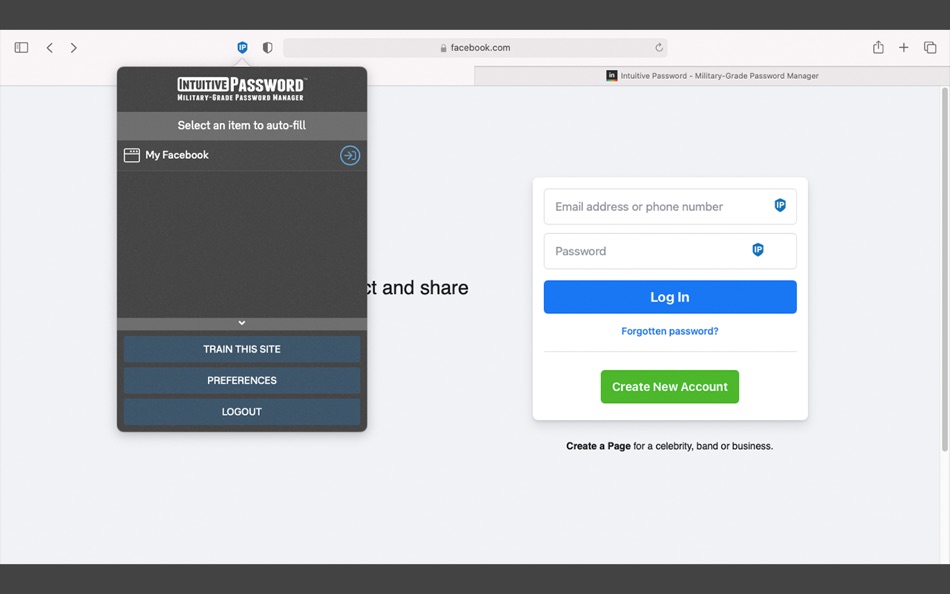Show the tab overview icon
The image size is (950, 594).
coord(930,47)
